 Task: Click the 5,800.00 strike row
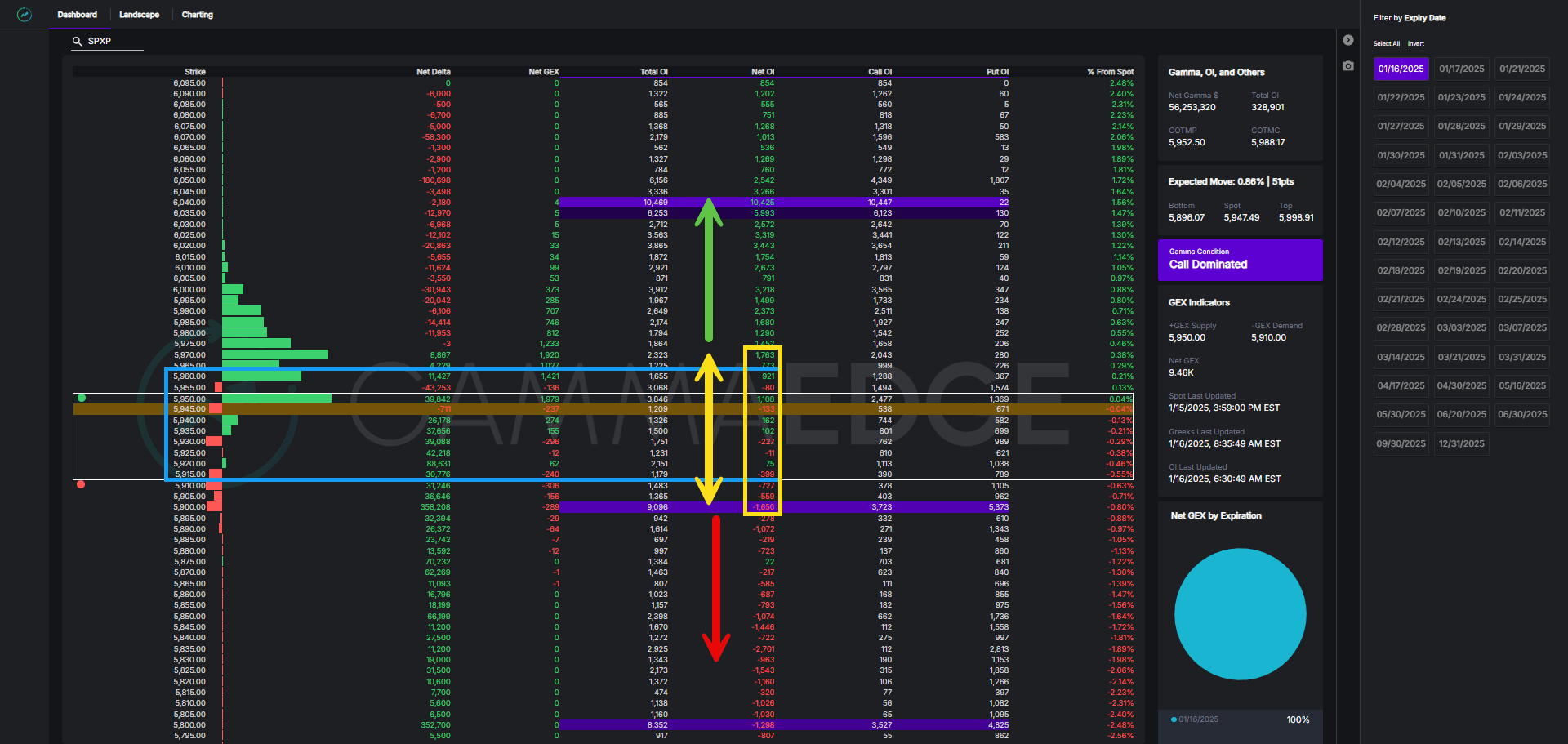pos(604,725)
